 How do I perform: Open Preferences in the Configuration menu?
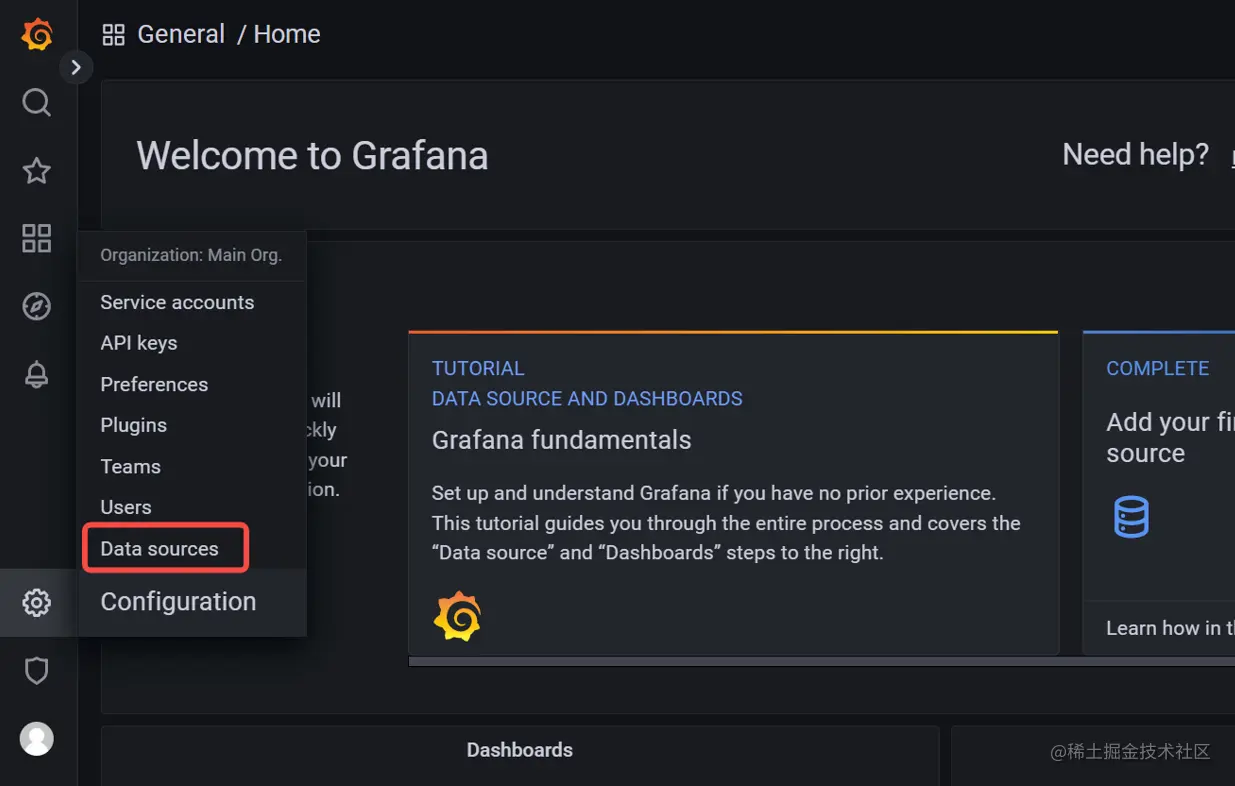(154, 384)
